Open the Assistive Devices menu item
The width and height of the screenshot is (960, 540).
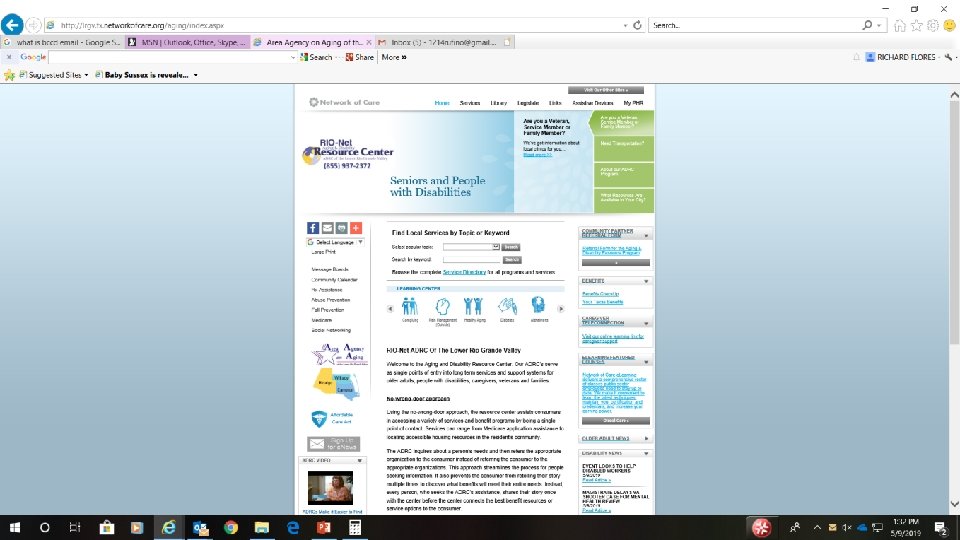593,103
